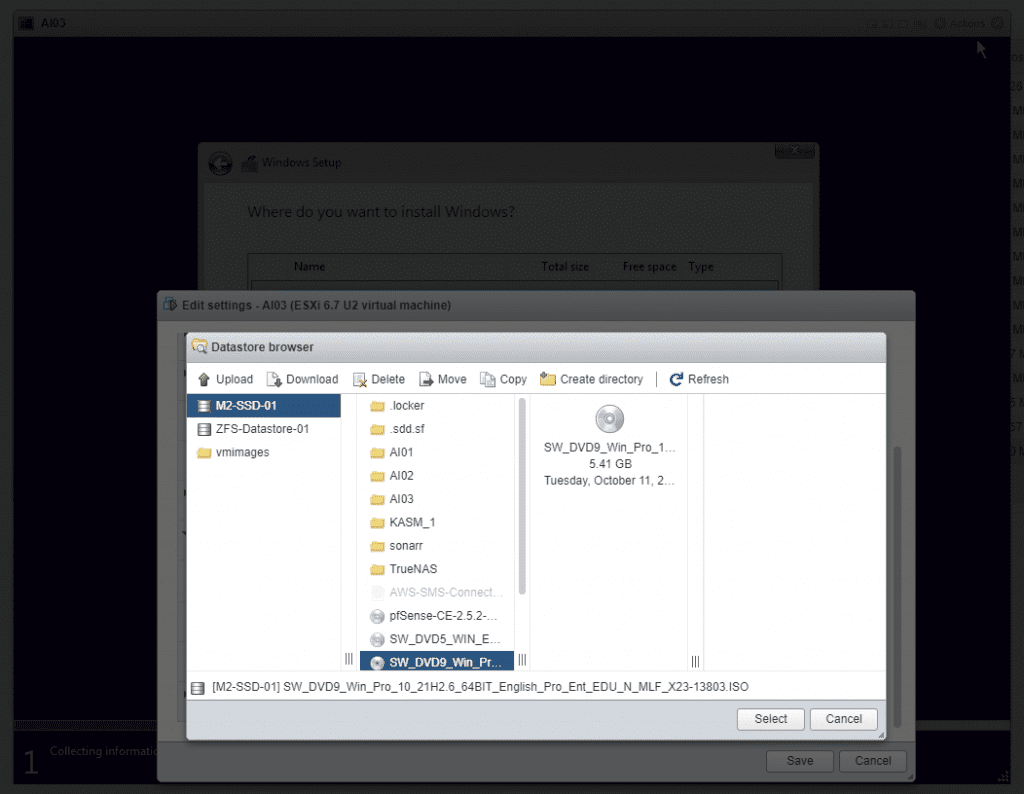The image size is (1024, 794).
Task: Open the AI02 folder
Action: (x=437, y=476)
